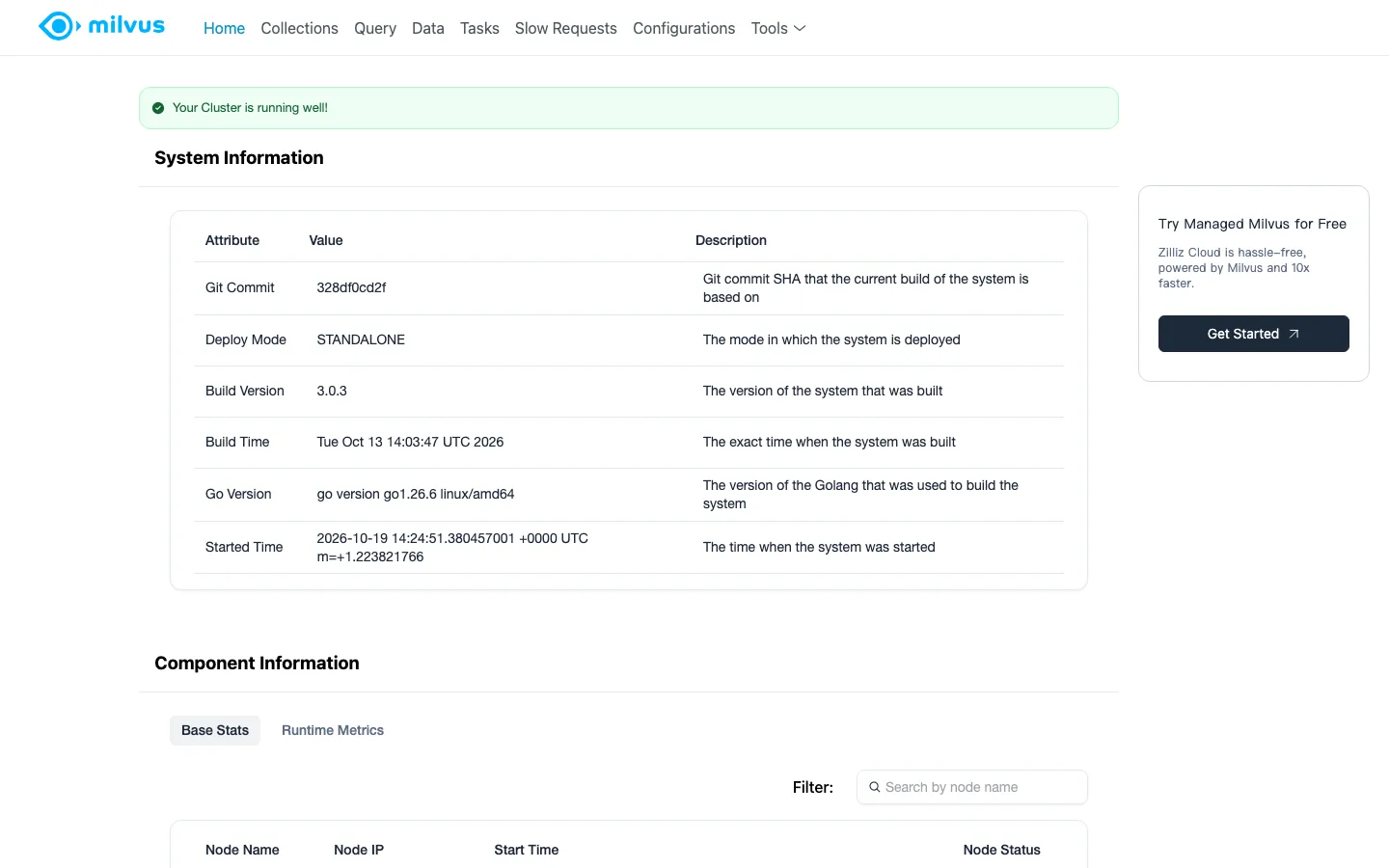The height and width of the screenshot is (868, 1389).
Task: Click the Node IP column header
Action: coord(359,850)
